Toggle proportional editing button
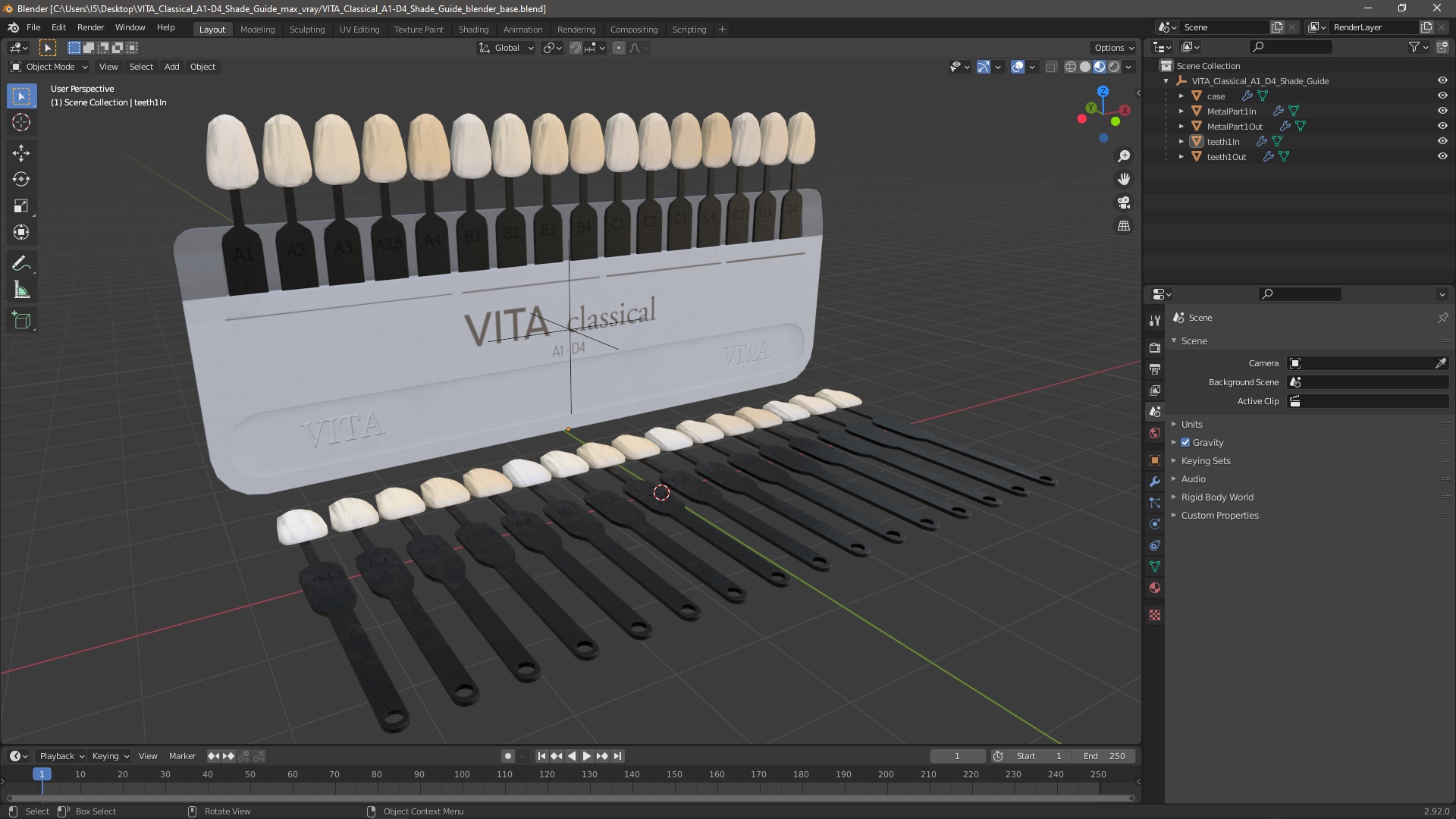This screenshot has width=1456, height=819. (619, 48)
